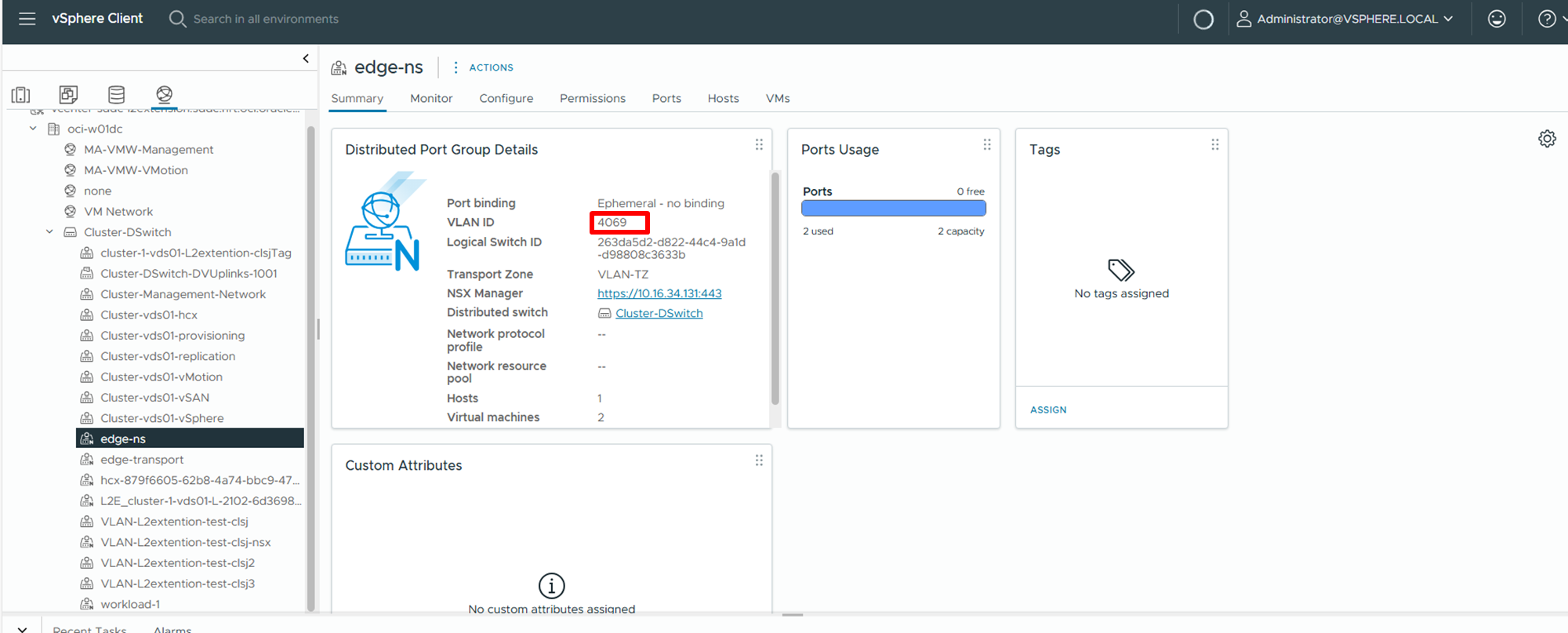Viewport: 1568px width, 633px height.
Task: Collapse the navigator side panel
Action: pos(306,59)
